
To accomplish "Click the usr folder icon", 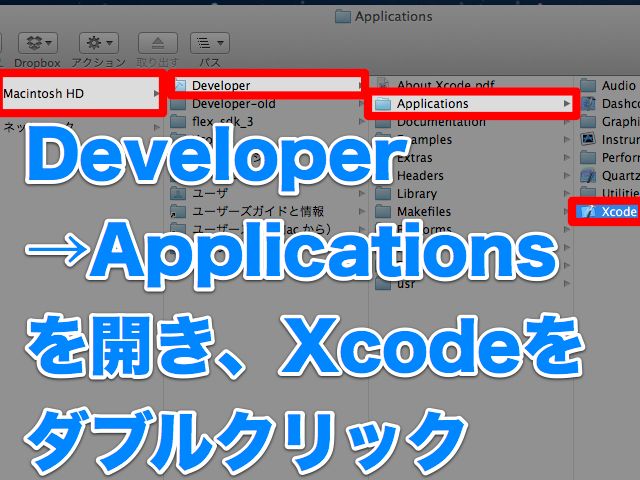I will (383, 283).
